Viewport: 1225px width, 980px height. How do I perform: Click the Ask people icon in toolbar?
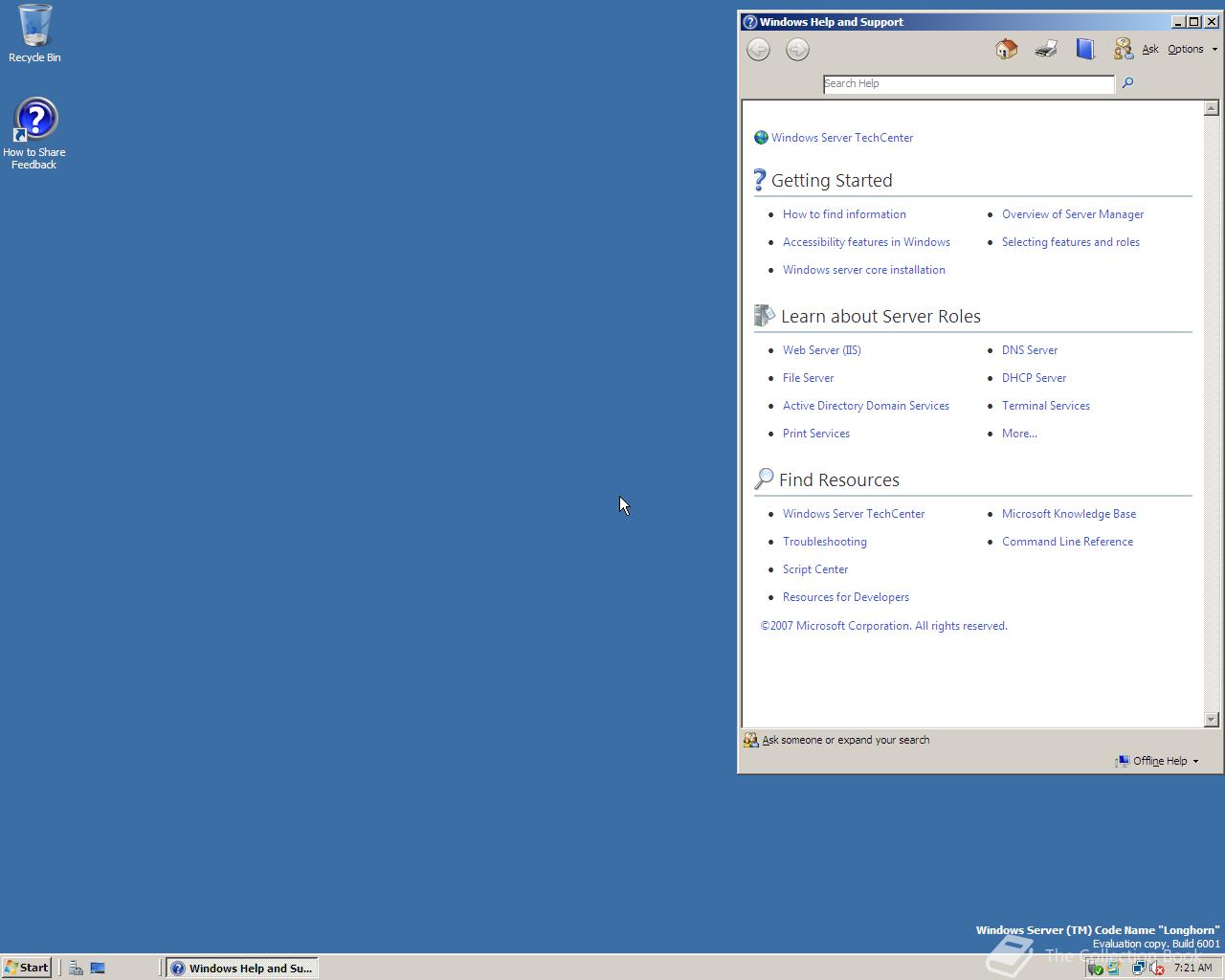tap(1123, 49)
